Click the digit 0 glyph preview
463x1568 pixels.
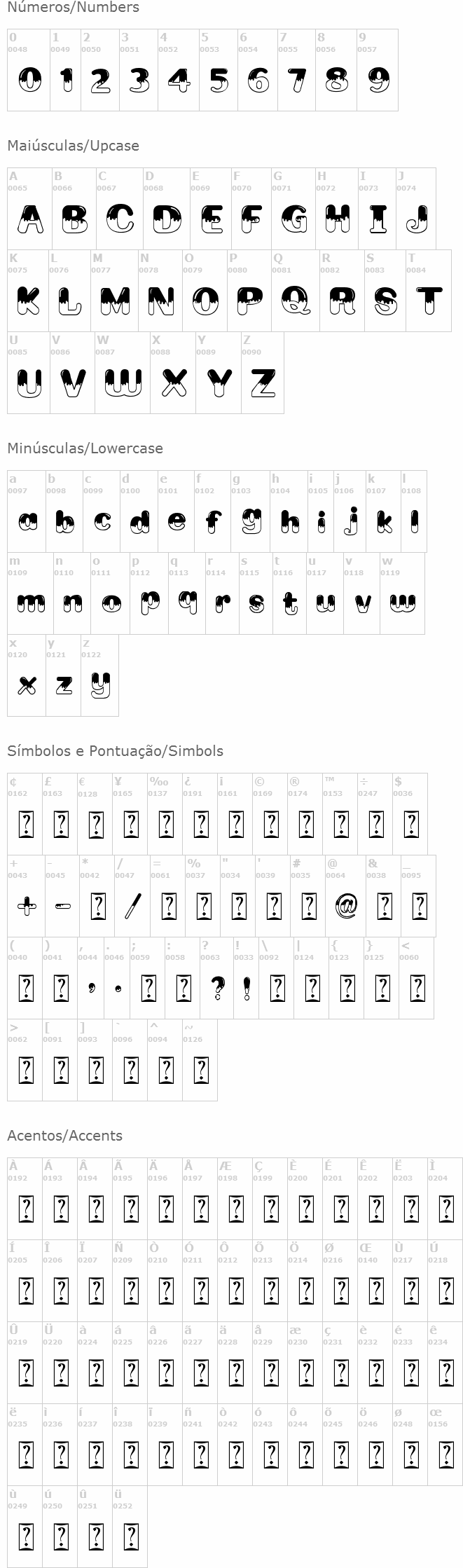click(29, 80)
